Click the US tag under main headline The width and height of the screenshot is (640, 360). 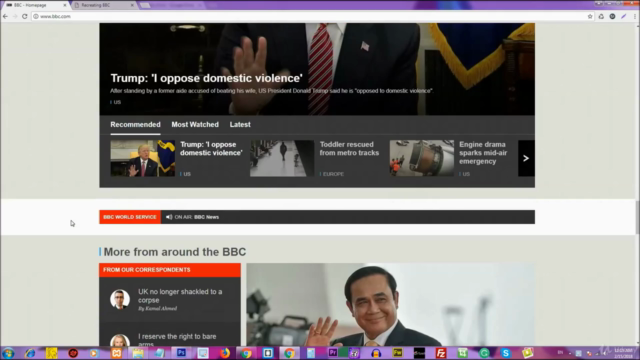tap(117, 102)
